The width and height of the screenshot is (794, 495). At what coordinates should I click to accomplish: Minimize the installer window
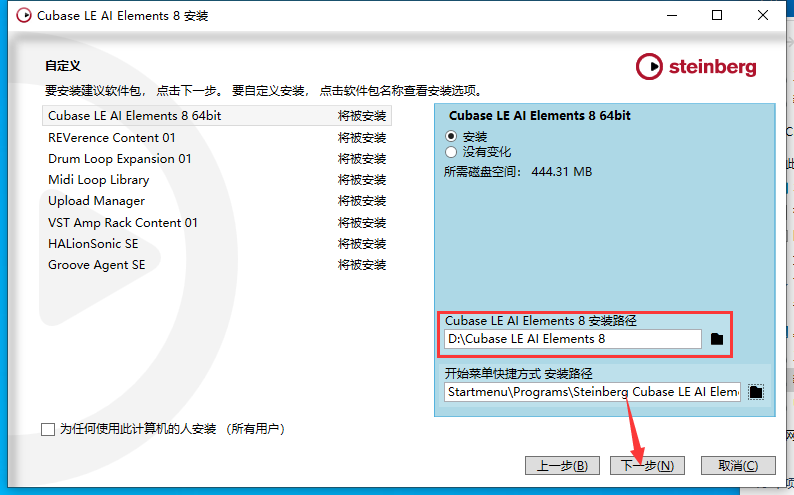[x=672, y=15]
